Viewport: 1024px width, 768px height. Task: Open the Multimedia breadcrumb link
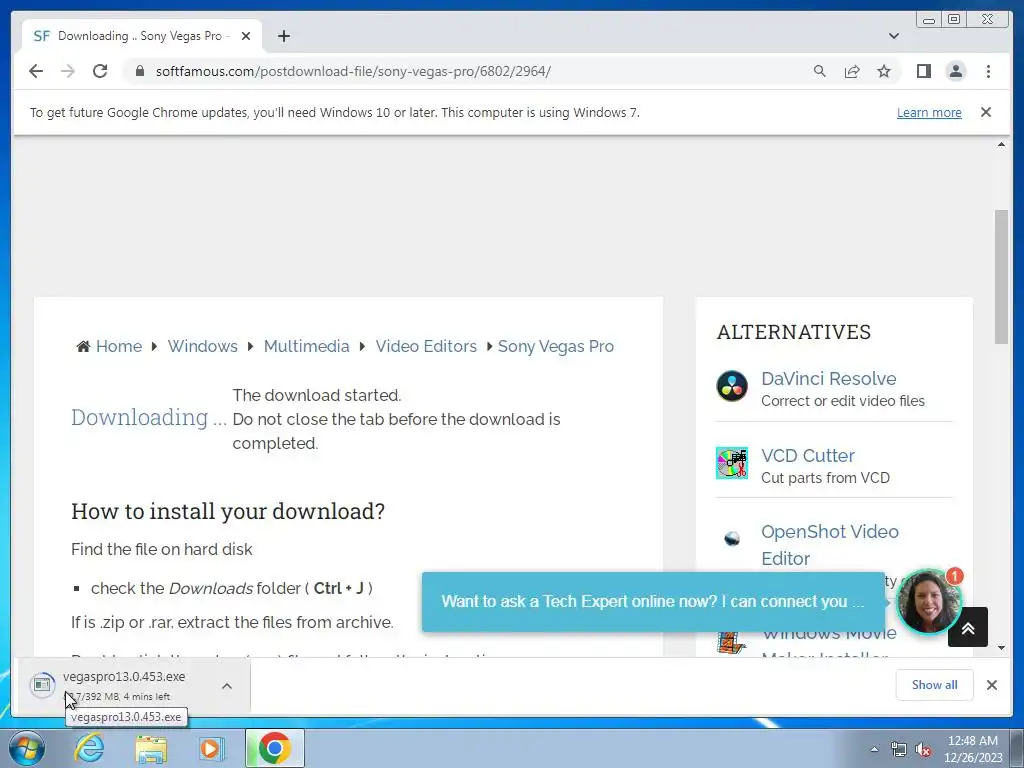tap(306, 346)
